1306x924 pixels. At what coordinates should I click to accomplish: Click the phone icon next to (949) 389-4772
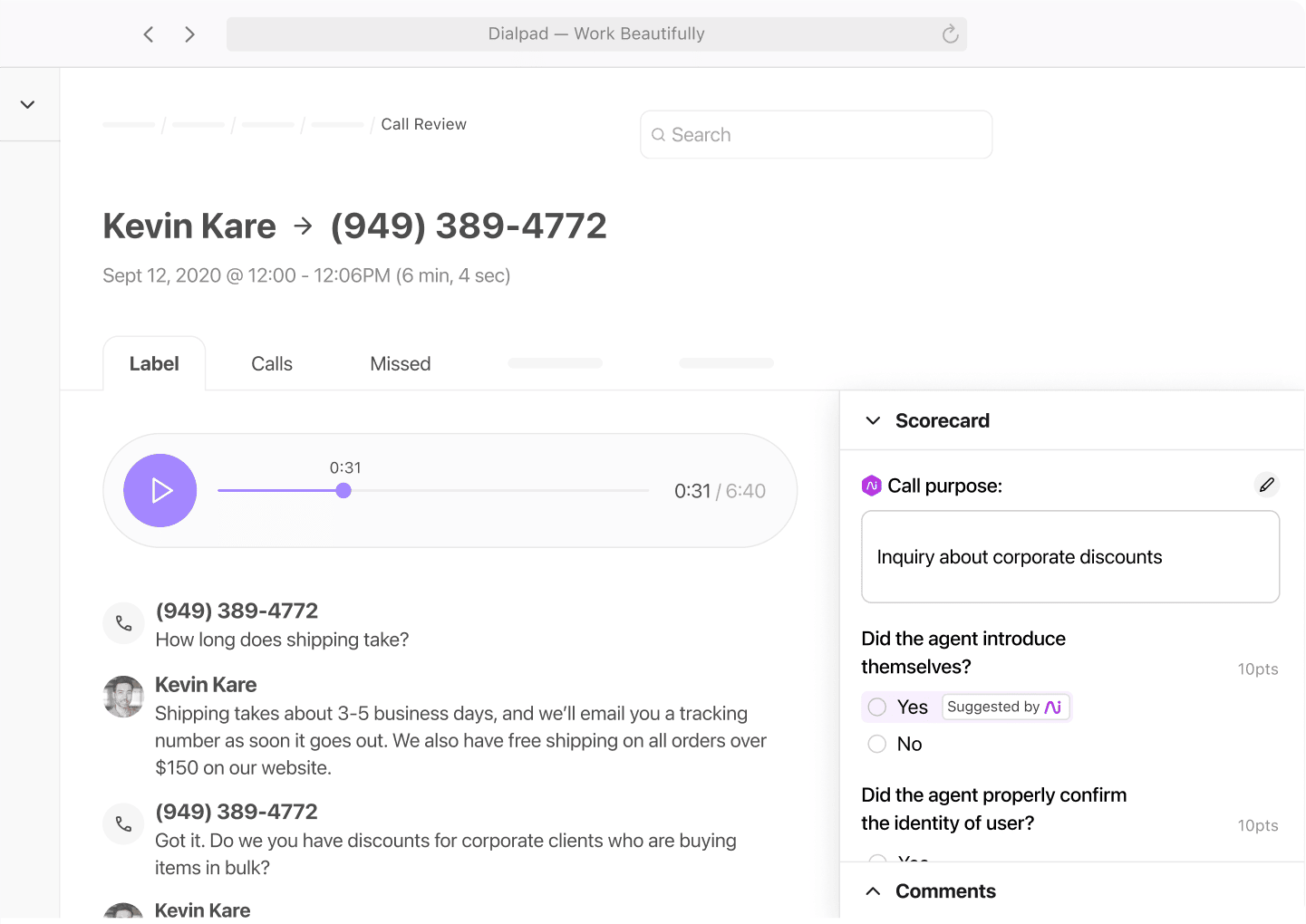pos(123,623)
